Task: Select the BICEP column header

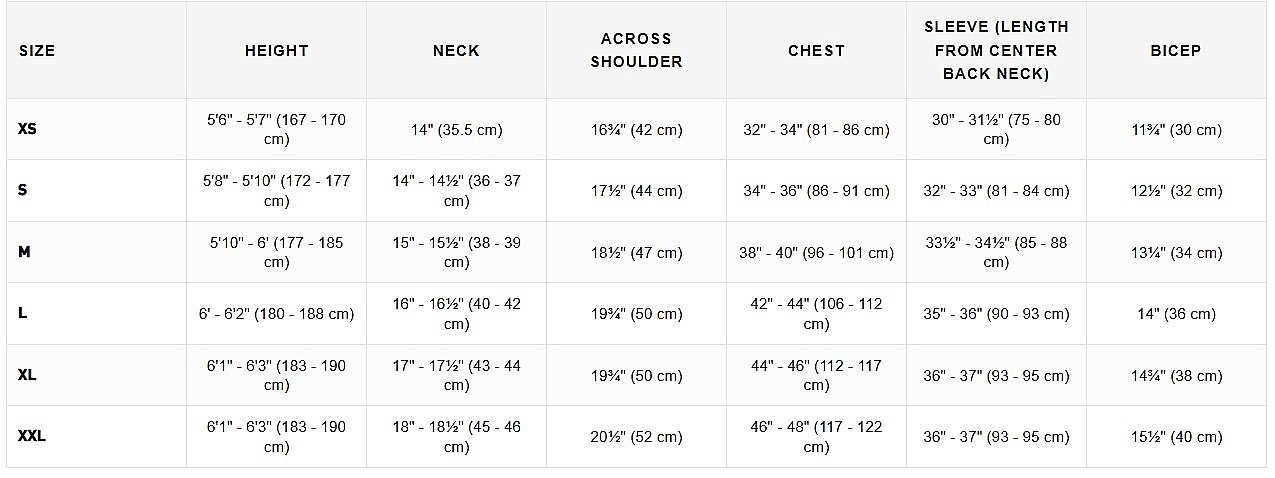Action: pyautogui.click(x=1175, y=51)
